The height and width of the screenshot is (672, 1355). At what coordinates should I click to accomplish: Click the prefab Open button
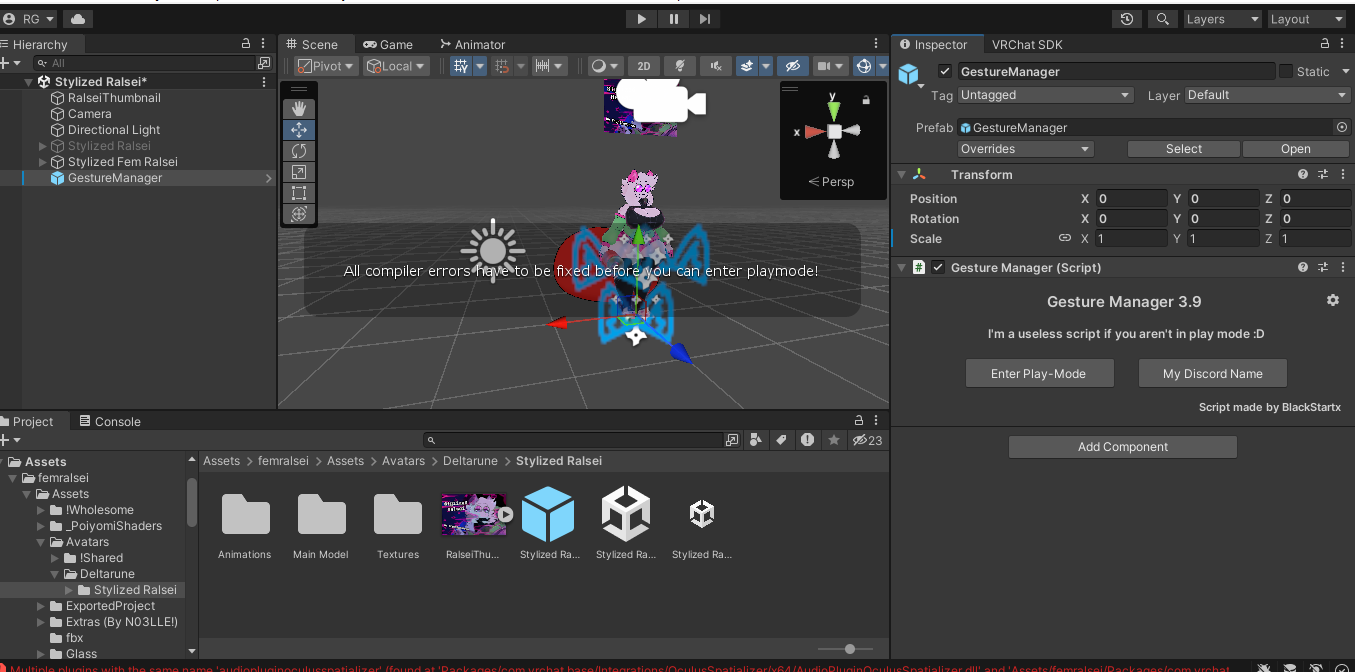point(1296,149)
